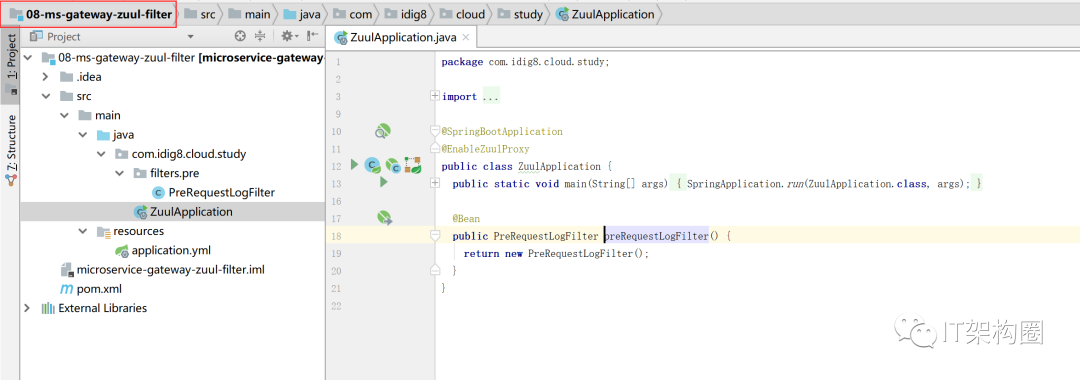Click the Spring bean navigation icon on line 17
Image resolution: width=1080 pixels, height=380 pixels.
(384, 218)
